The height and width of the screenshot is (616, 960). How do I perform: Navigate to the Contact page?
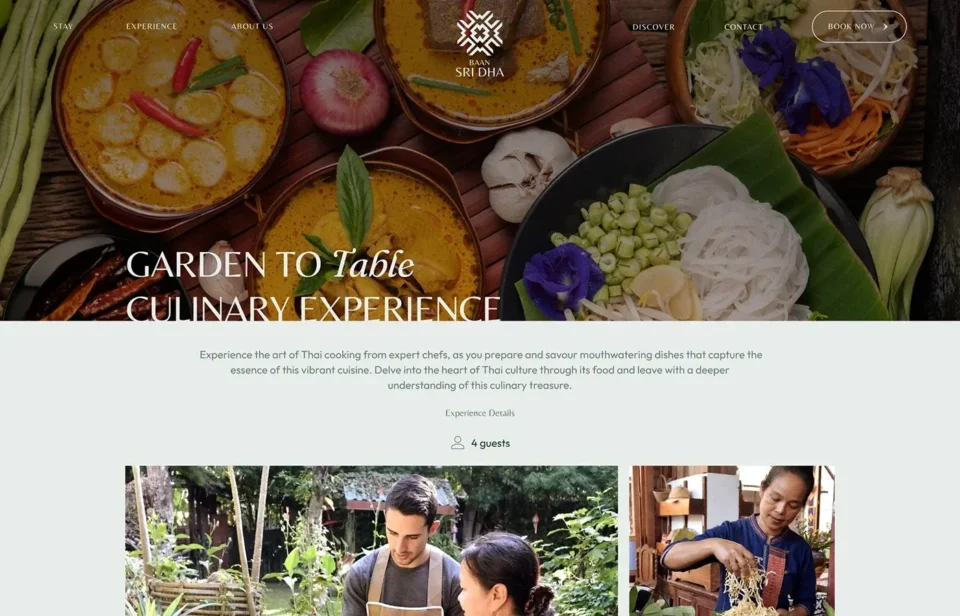coord(743,27)
